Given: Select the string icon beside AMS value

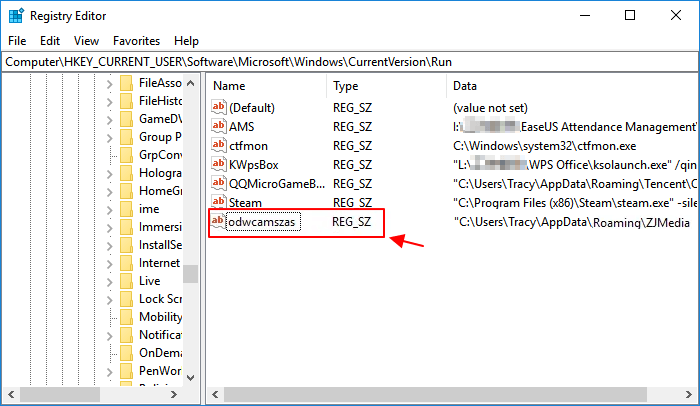Looking at the screenshot, I should tap(219, 126).
